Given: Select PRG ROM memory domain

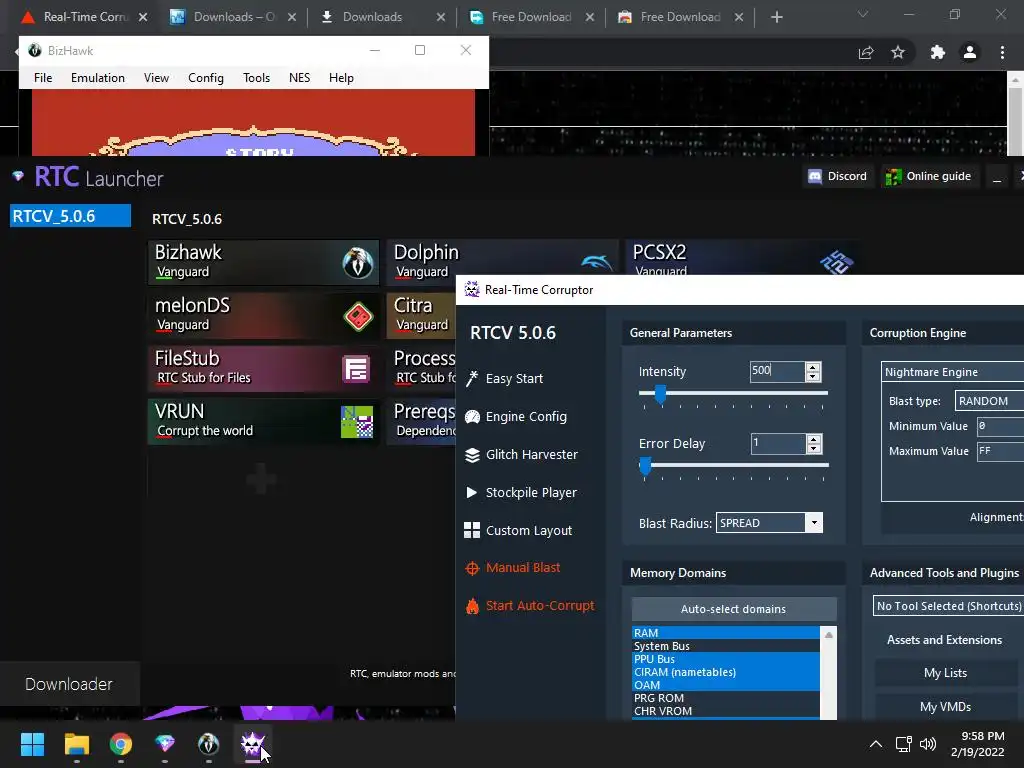Looking at the screenshot, I should tap(726, 698).
